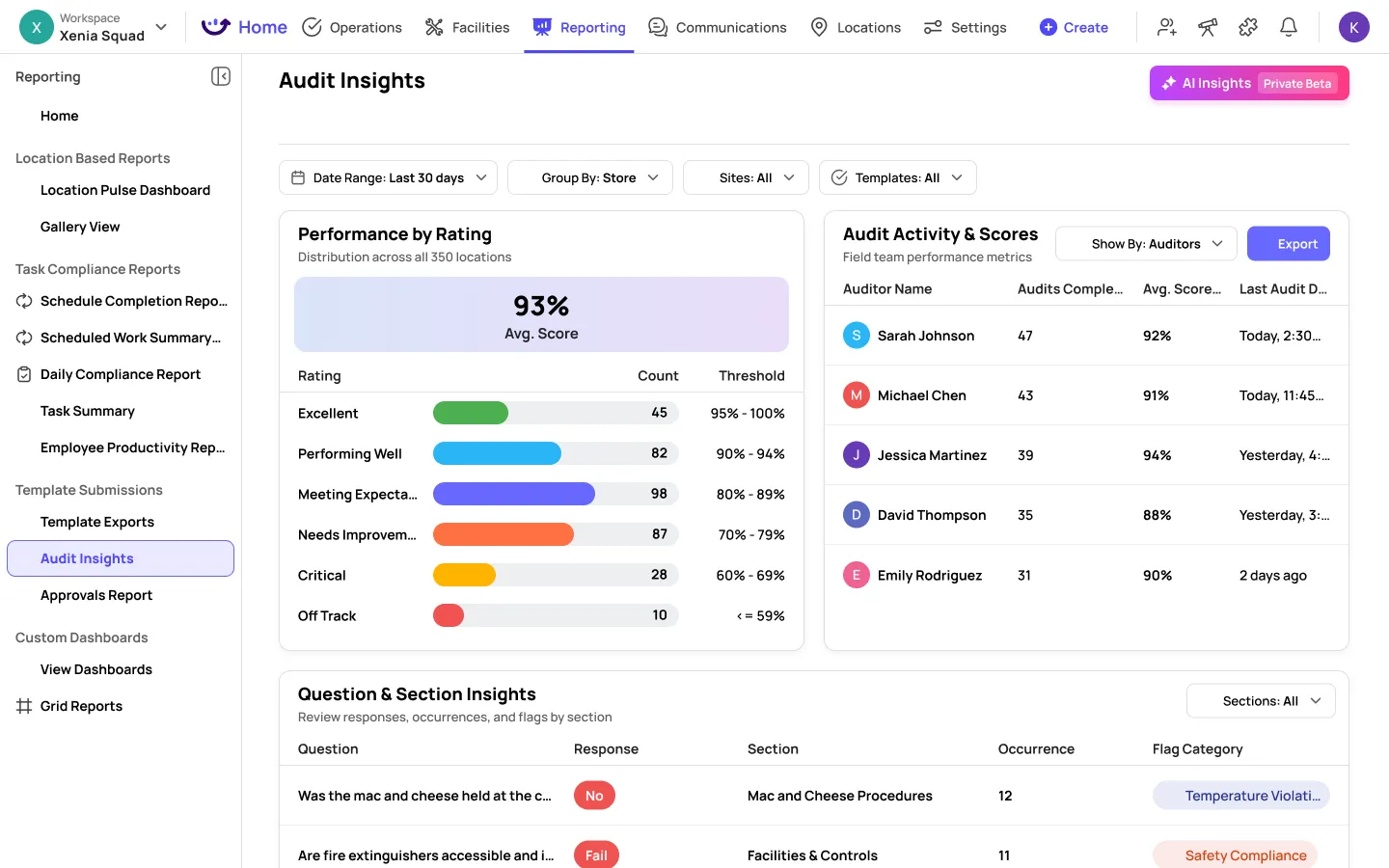Expand the Xenia Squad workspace switcher
Viewport: 1389px width, 868px height.
point(160,27)
